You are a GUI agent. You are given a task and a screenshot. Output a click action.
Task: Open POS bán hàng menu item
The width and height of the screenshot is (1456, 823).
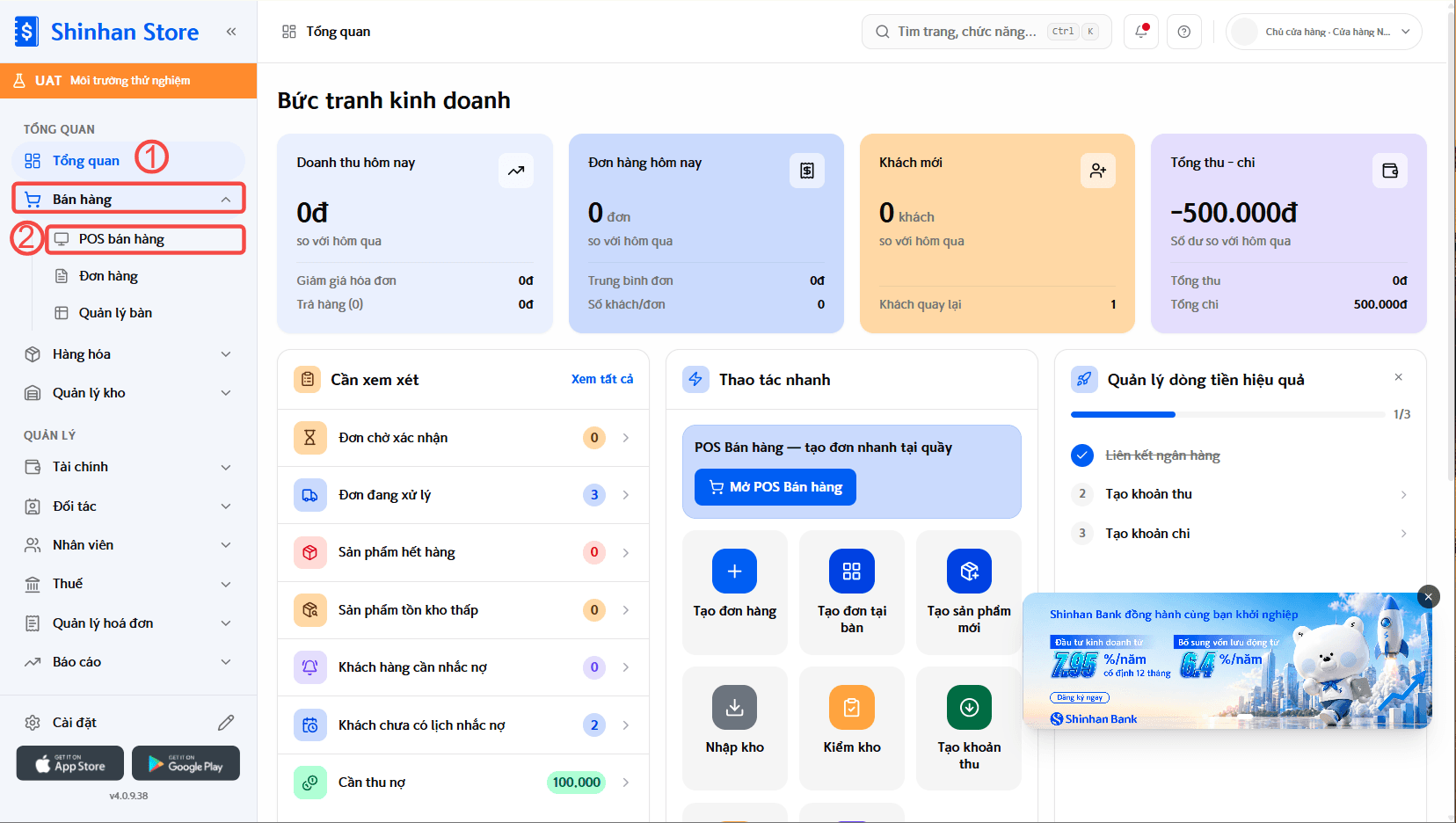point(146,239)
